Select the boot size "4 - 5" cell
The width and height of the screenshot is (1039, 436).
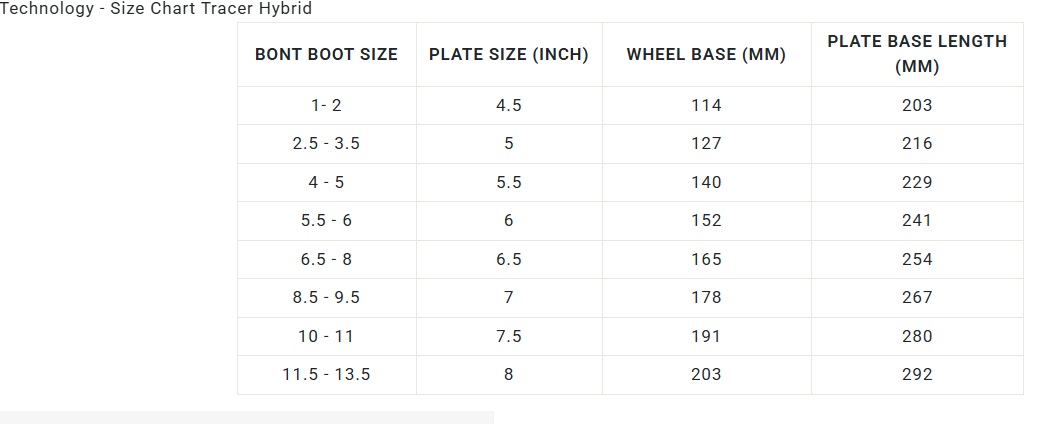pyautogui.click(x=326, y=182)
